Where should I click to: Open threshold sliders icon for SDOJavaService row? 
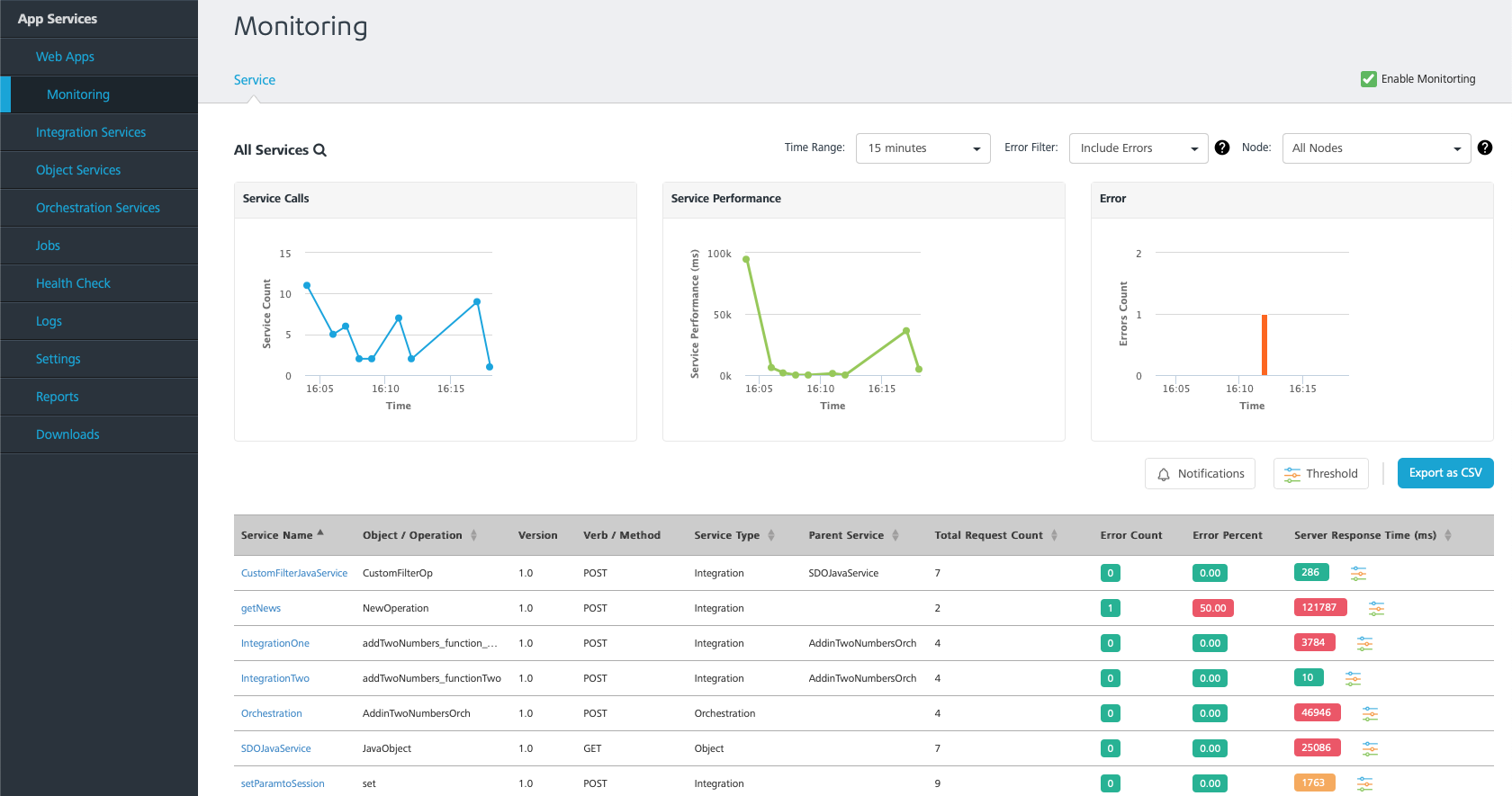[1370, 749]
